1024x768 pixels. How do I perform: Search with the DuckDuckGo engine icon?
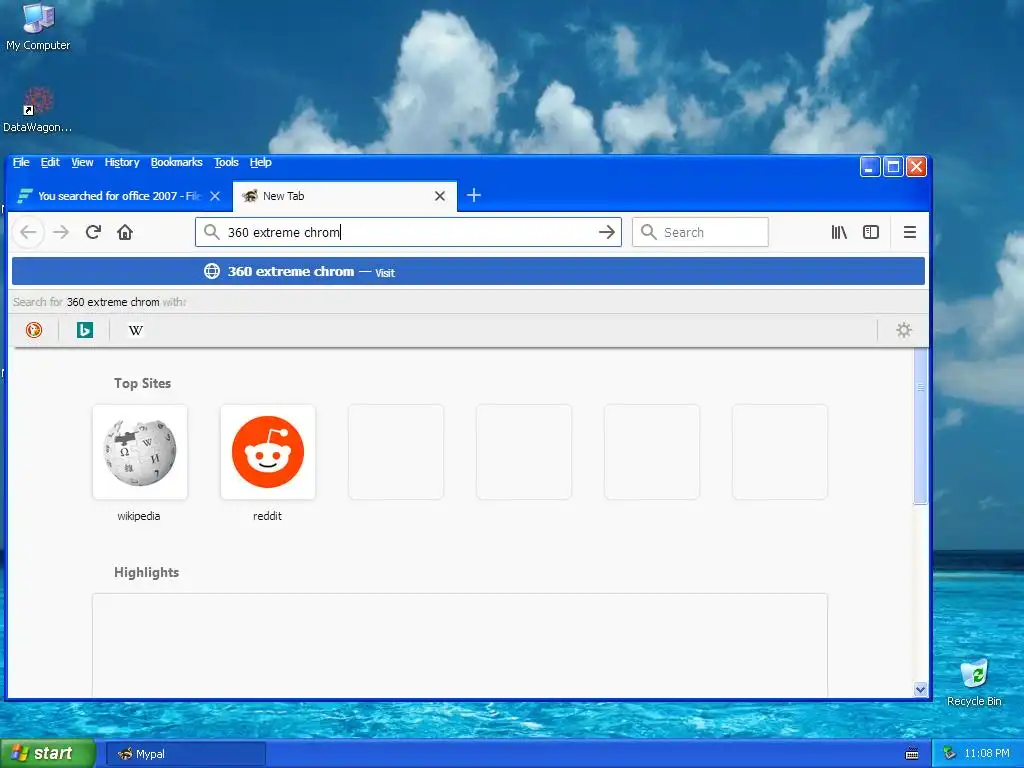click(34, 330)
